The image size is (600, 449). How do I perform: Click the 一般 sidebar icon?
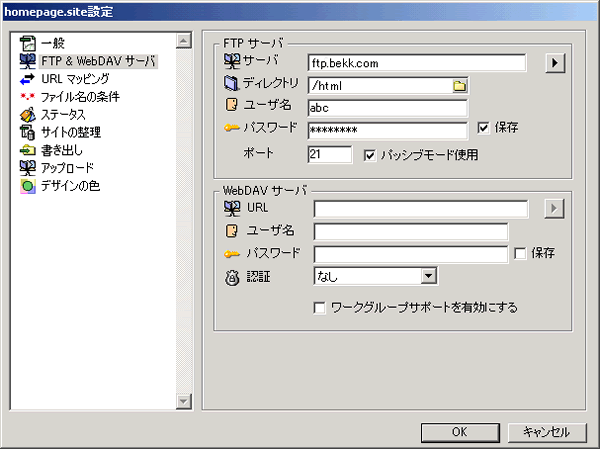[x=28, y=43]
